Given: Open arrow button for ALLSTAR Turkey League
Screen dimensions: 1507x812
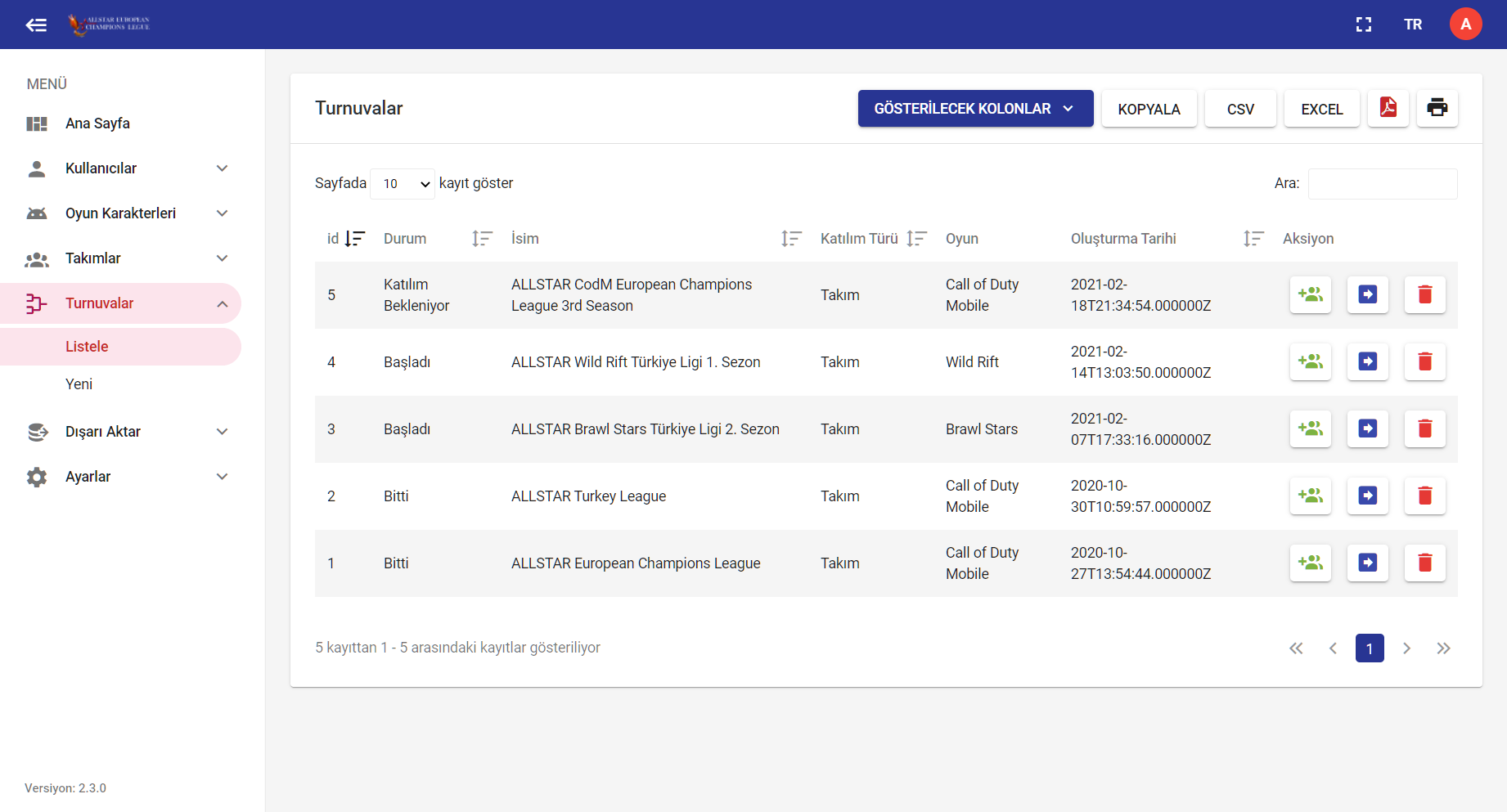Looking at the screenshot, I should point(1368,496).
